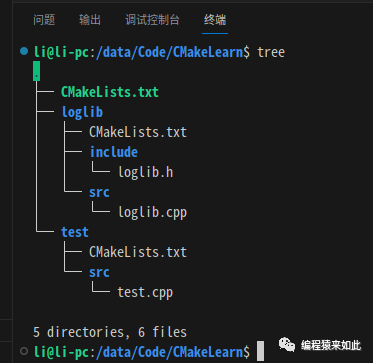Click li@li-pc in the first prompt line
The image size is (373, 363).
click(x=62, y=52)
